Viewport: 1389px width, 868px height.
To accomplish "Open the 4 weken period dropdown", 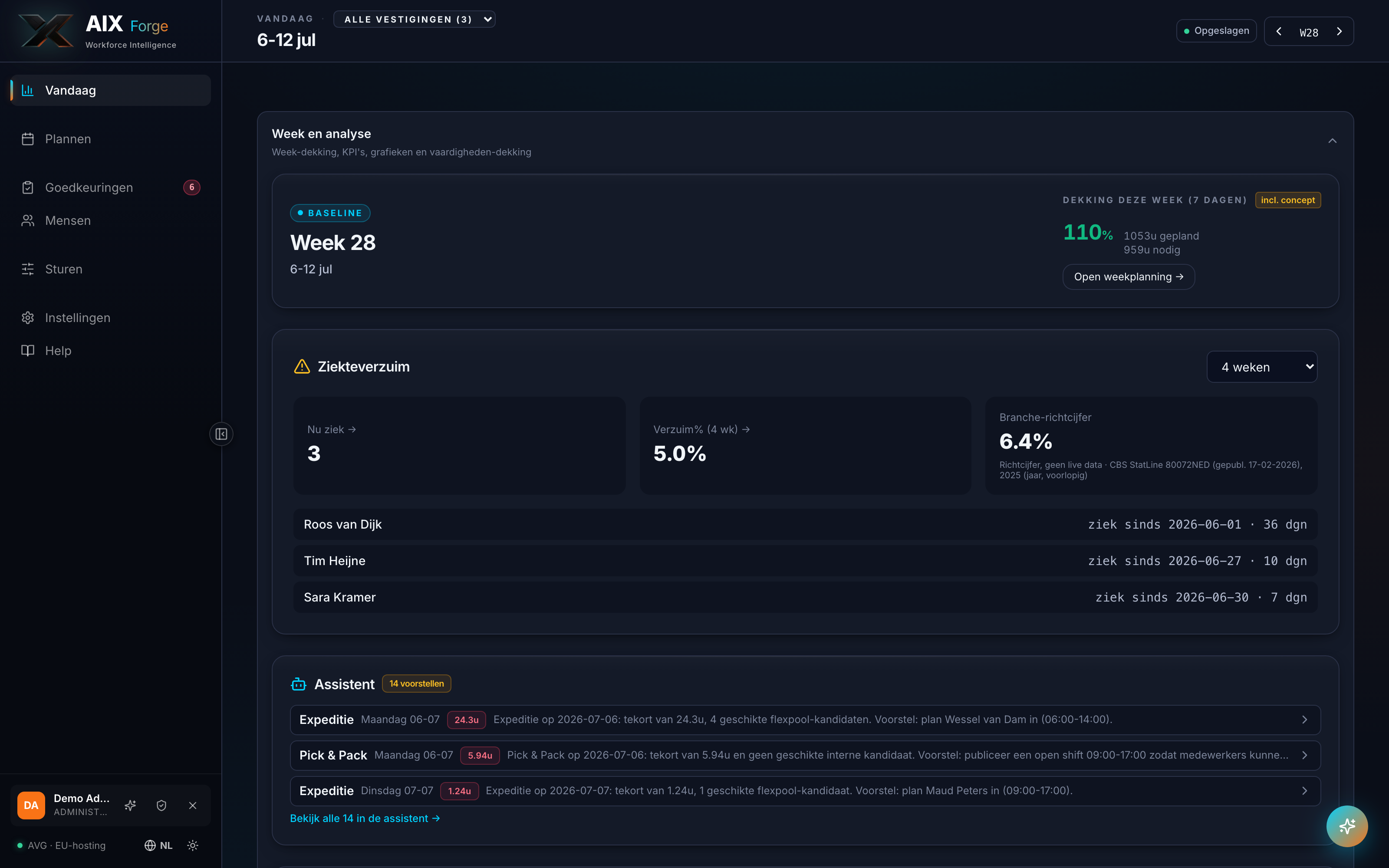I will pyautogui.click(x=1261, y=367).
